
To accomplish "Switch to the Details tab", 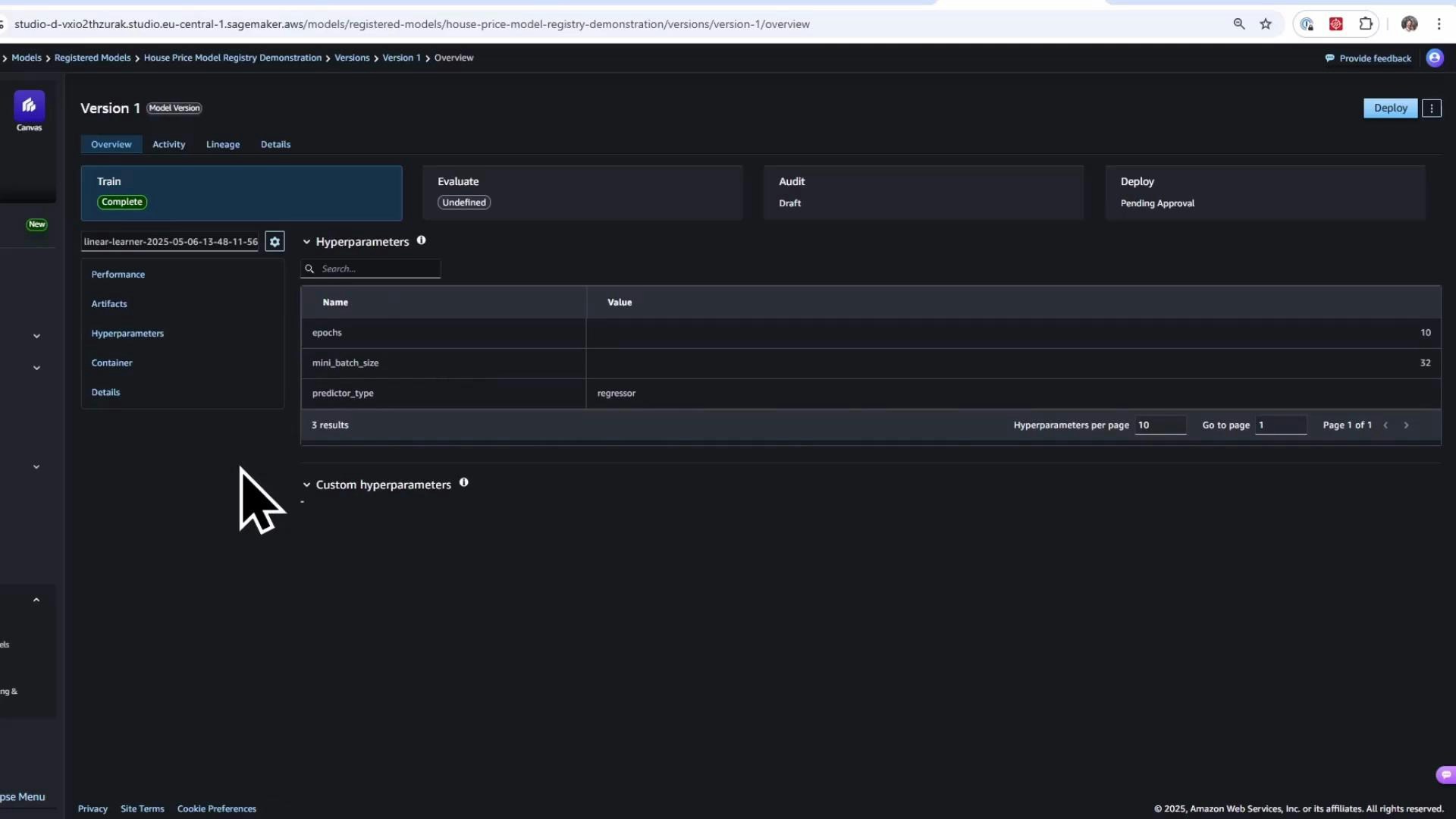I will coord(276,144).
